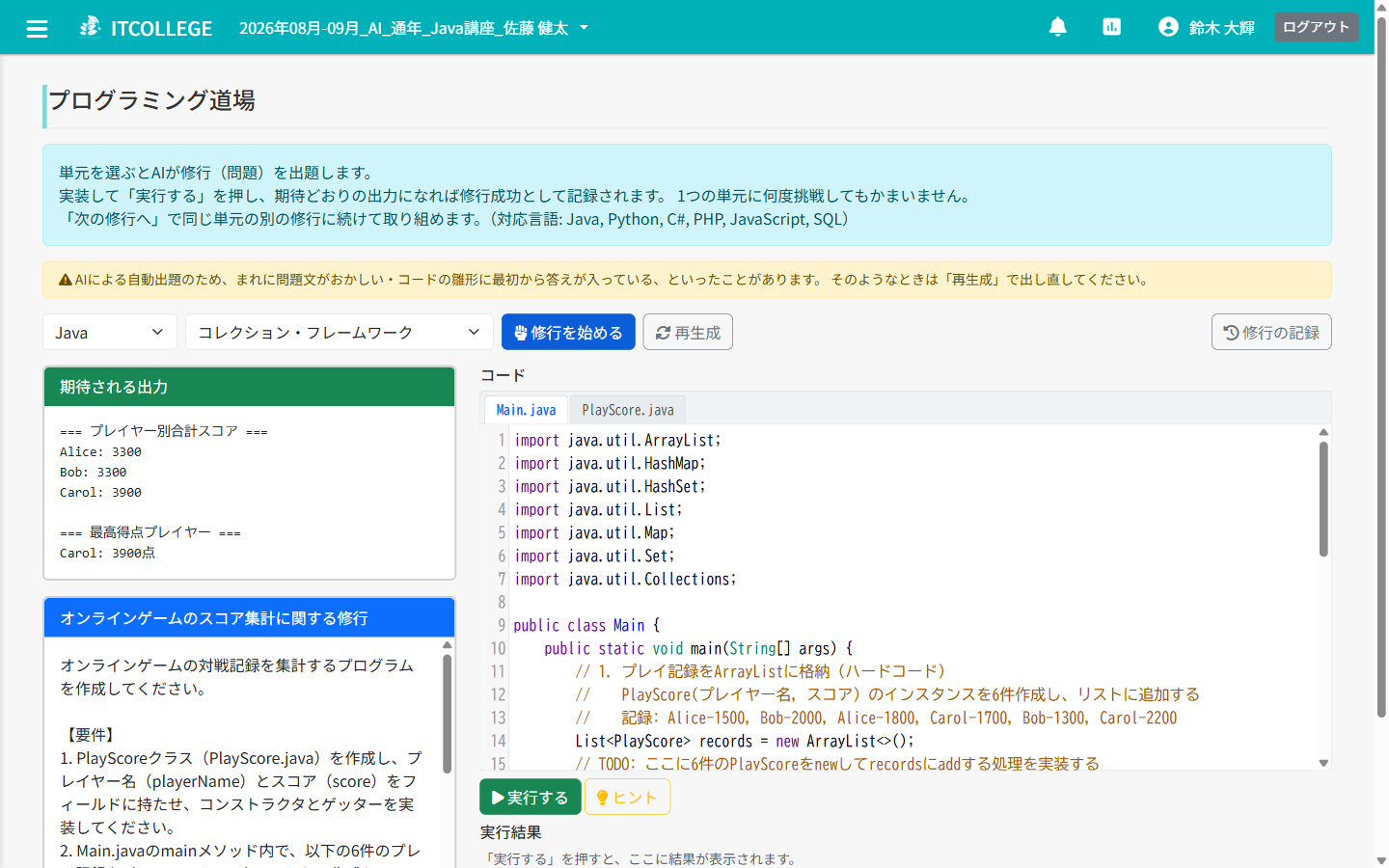Click the course title in the header

(x=403, y=28)
